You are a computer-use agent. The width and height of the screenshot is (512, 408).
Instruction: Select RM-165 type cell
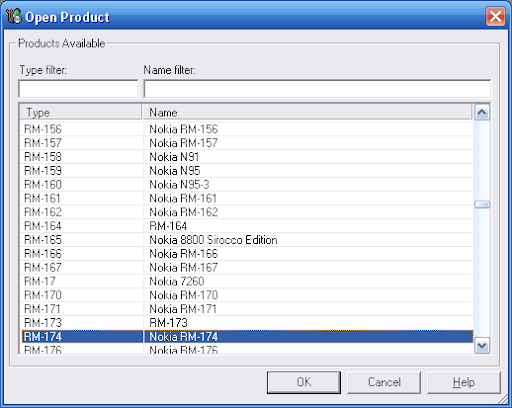point(82,240)
